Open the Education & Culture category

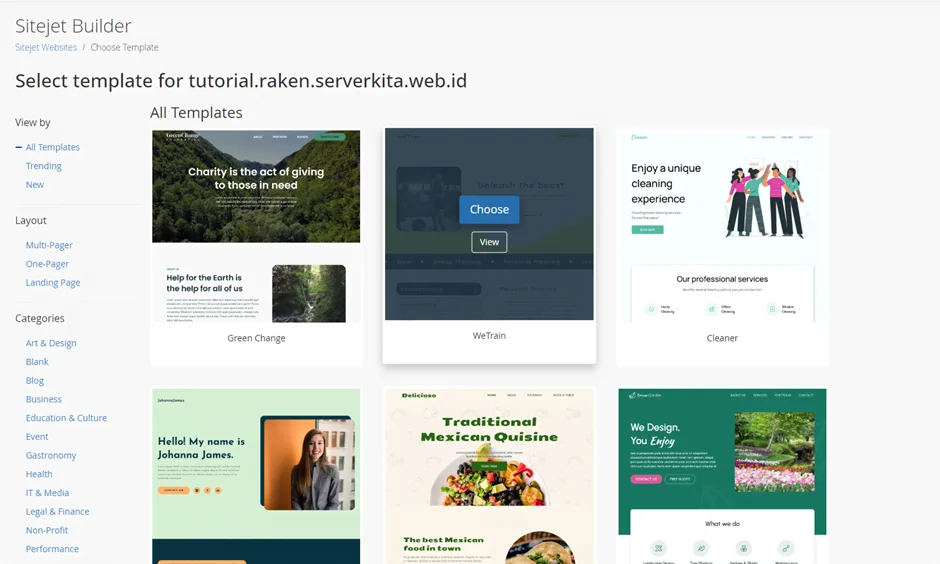click(x=66, y=418)
